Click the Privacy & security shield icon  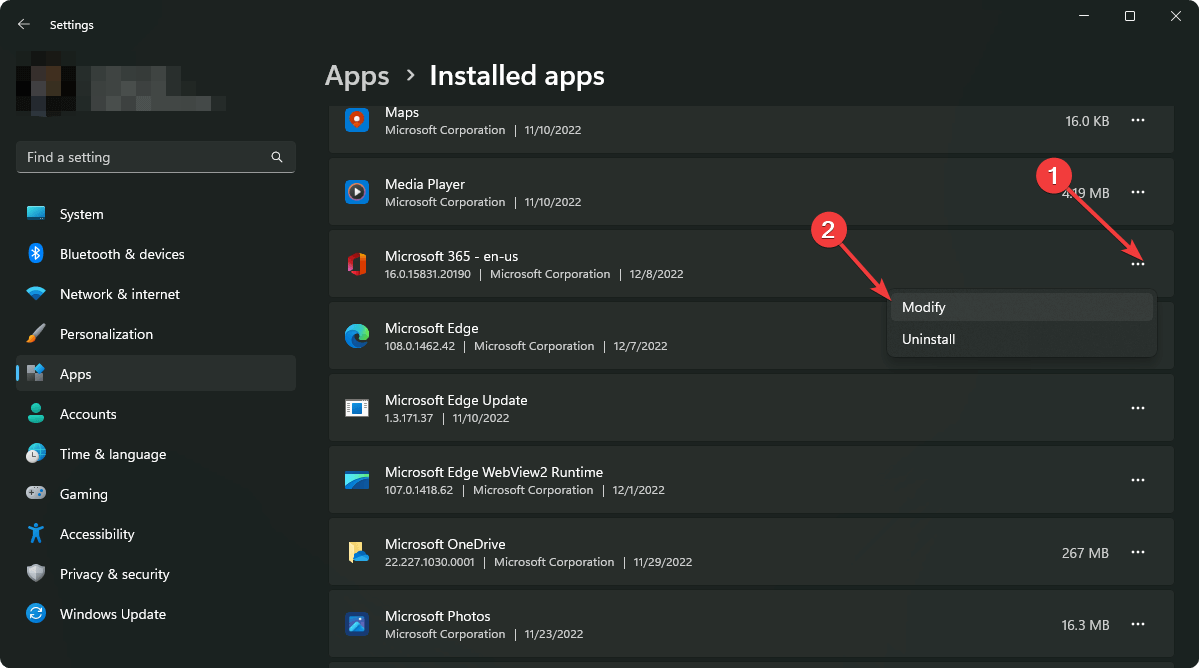tap(36, 573)
